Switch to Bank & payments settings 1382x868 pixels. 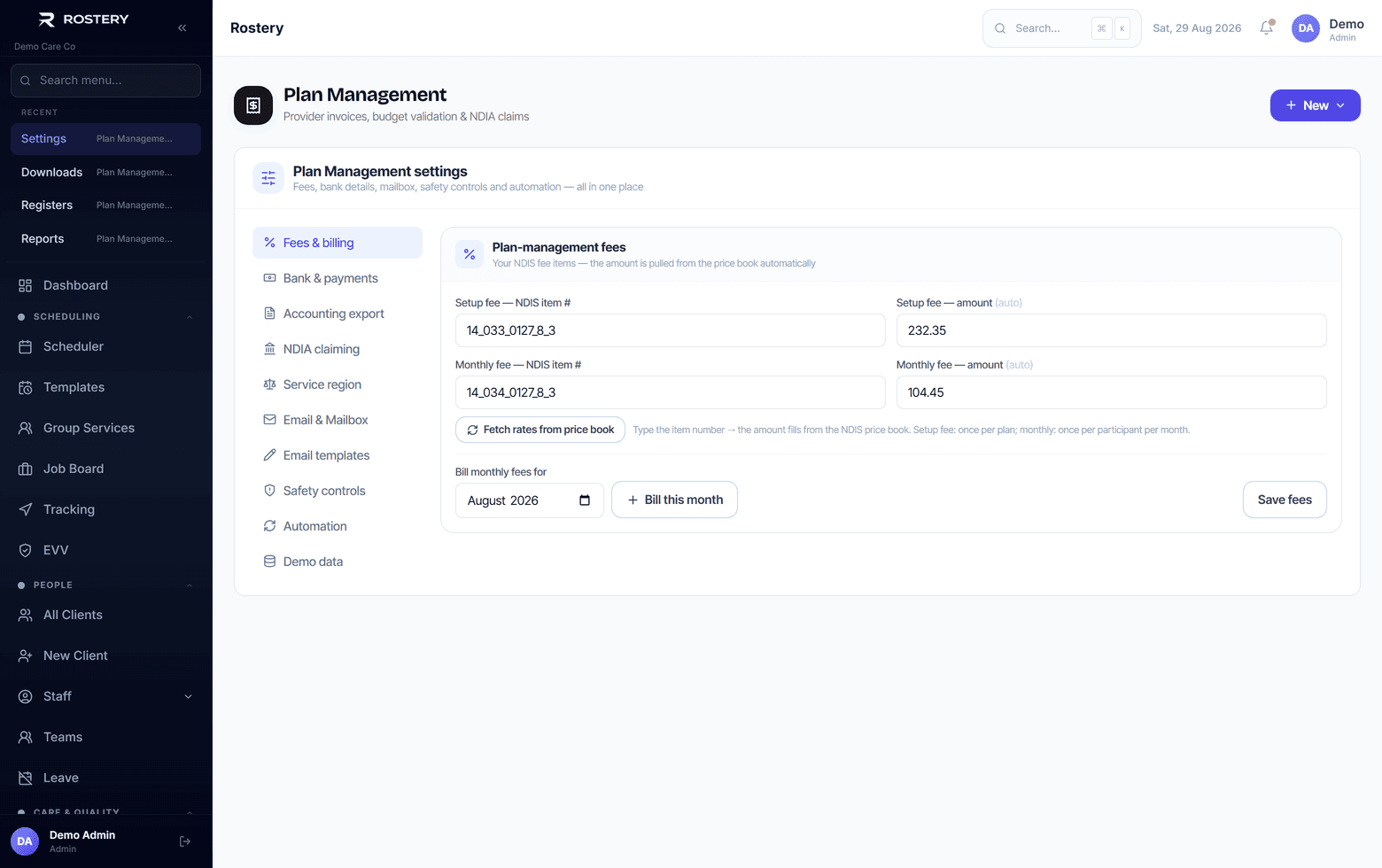tap(338, 278)
